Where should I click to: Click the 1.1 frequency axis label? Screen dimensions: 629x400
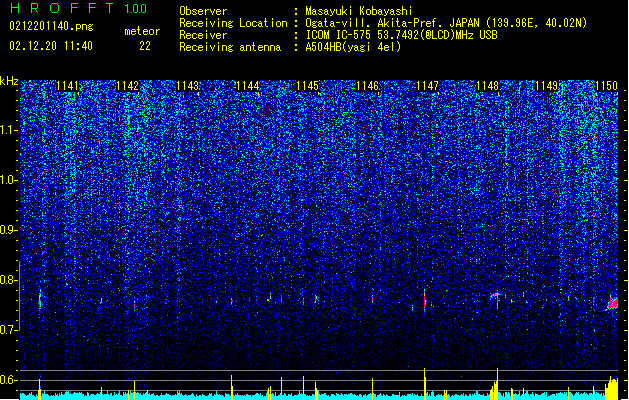(9, 130)
